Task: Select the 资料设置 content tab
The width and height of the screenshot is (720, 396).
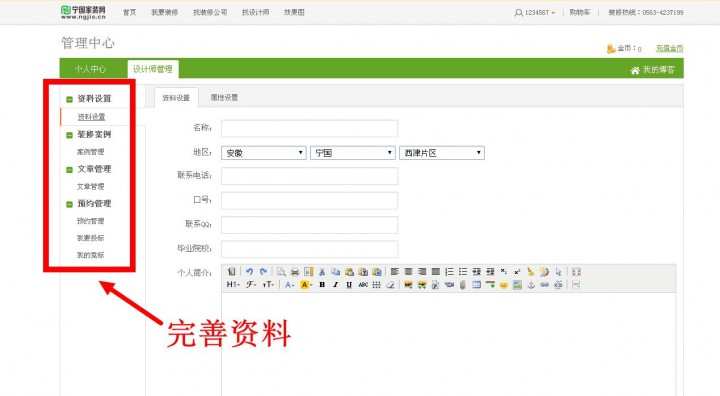Action: tap(176, 97)
